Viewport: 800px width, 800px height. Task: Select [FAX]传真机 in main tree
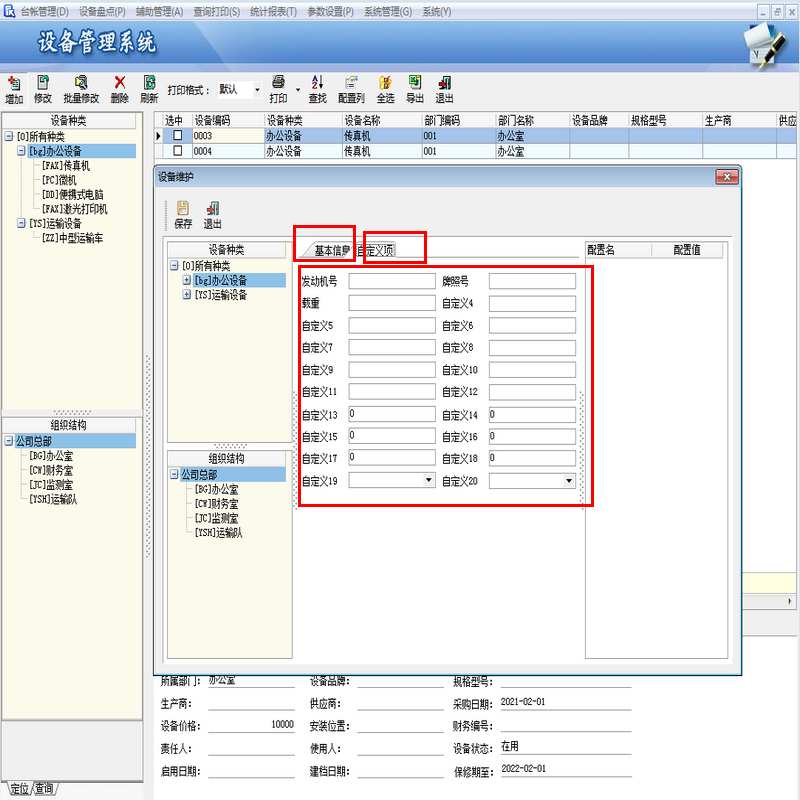click(65, 165)
